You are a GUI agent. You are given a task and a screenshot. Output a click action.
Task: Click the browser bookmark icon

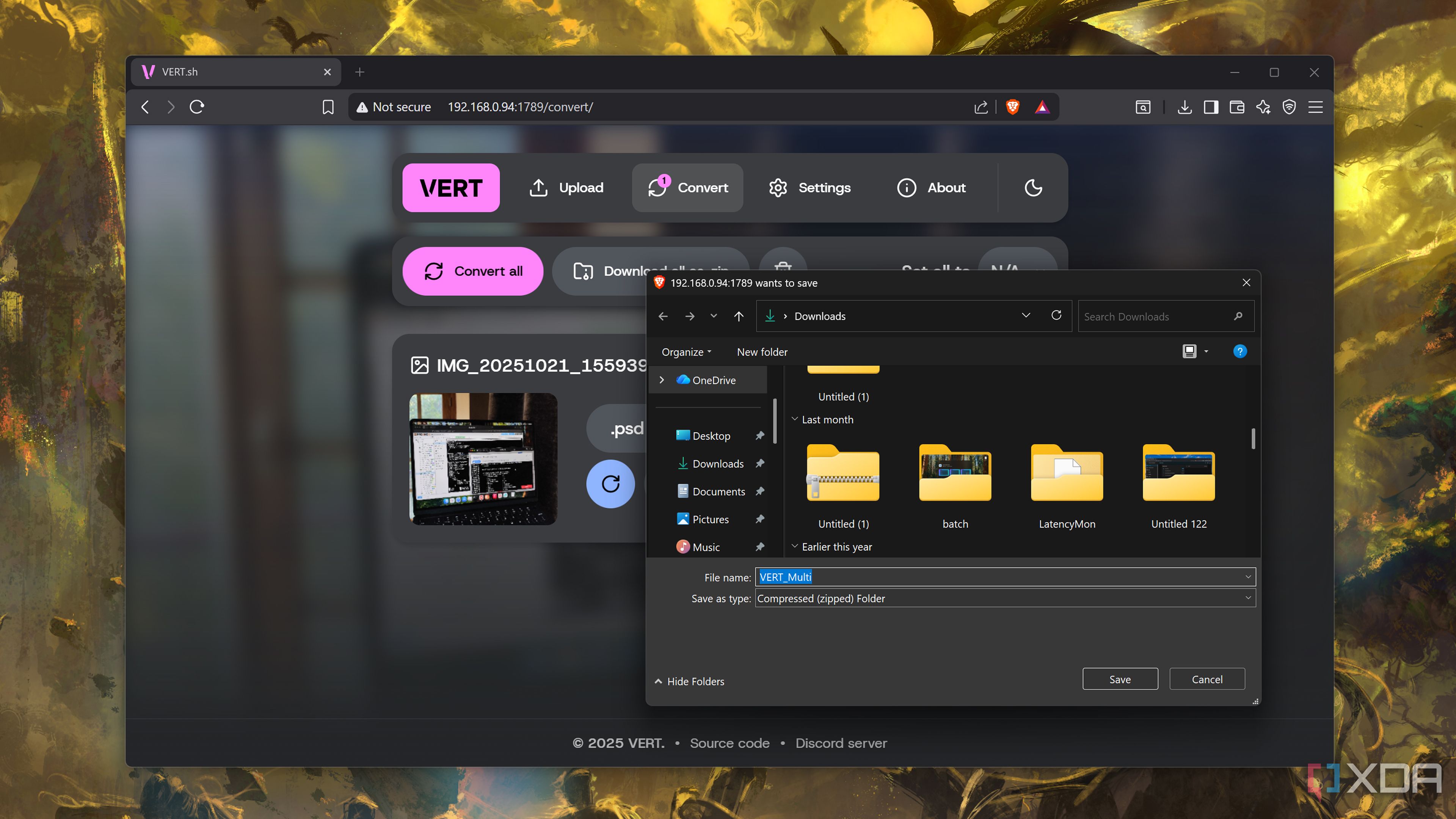[328, 107]
